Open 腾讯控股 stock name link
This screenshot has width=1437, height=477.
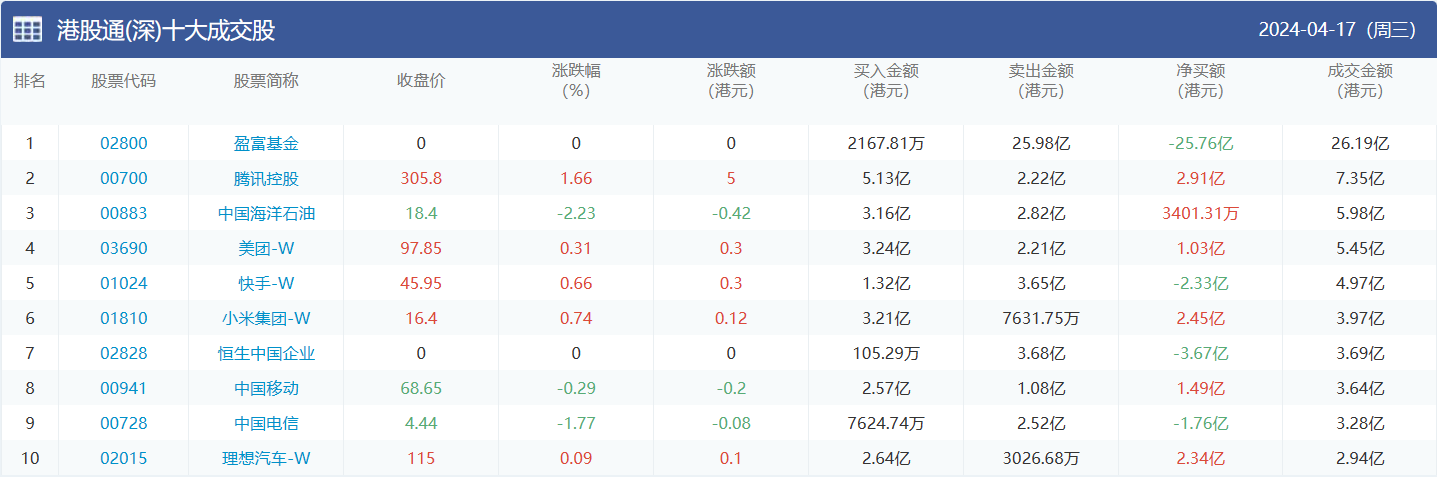[x=266, y=179]
